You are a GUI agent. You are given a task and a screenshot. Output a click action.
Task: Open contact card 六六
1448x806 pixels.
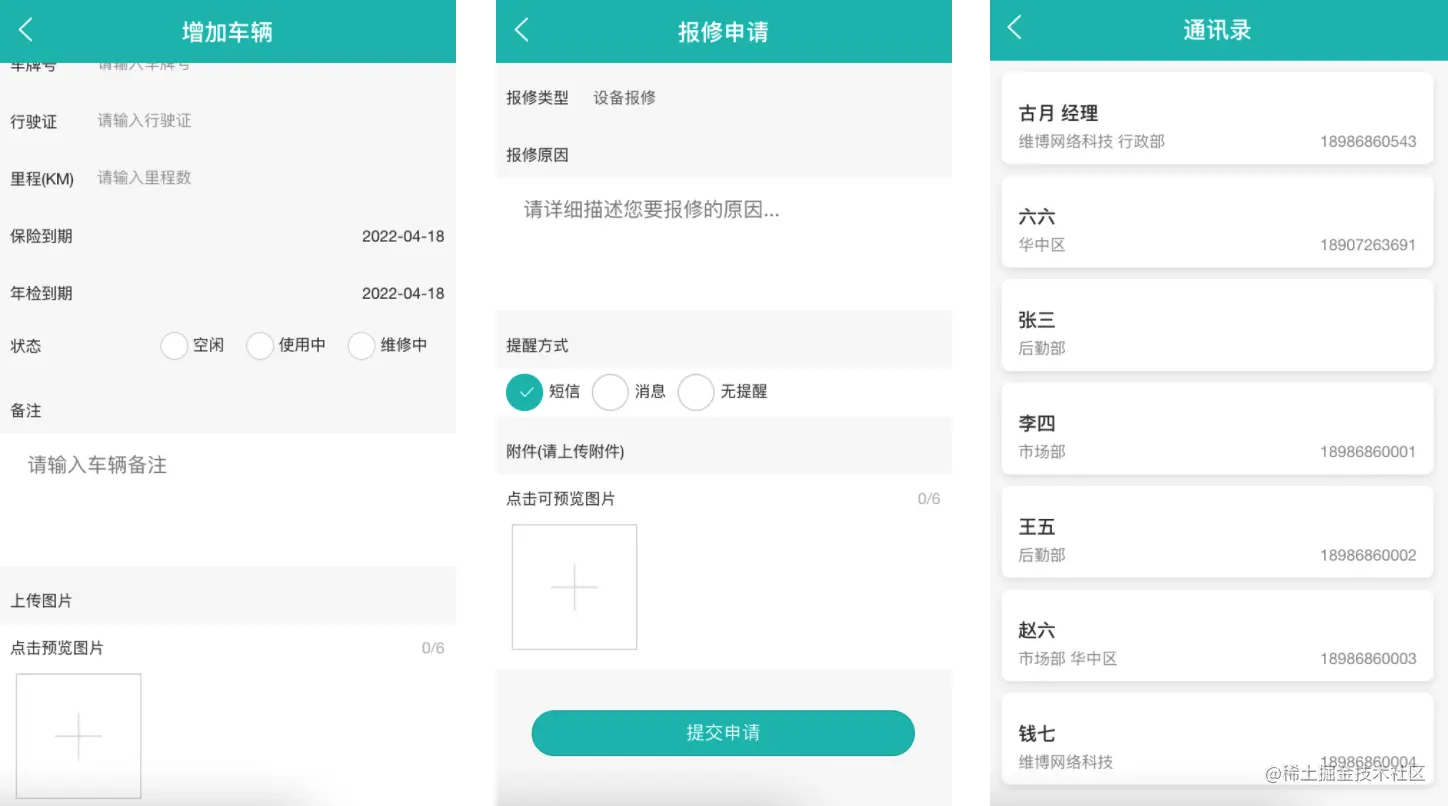1217,221
